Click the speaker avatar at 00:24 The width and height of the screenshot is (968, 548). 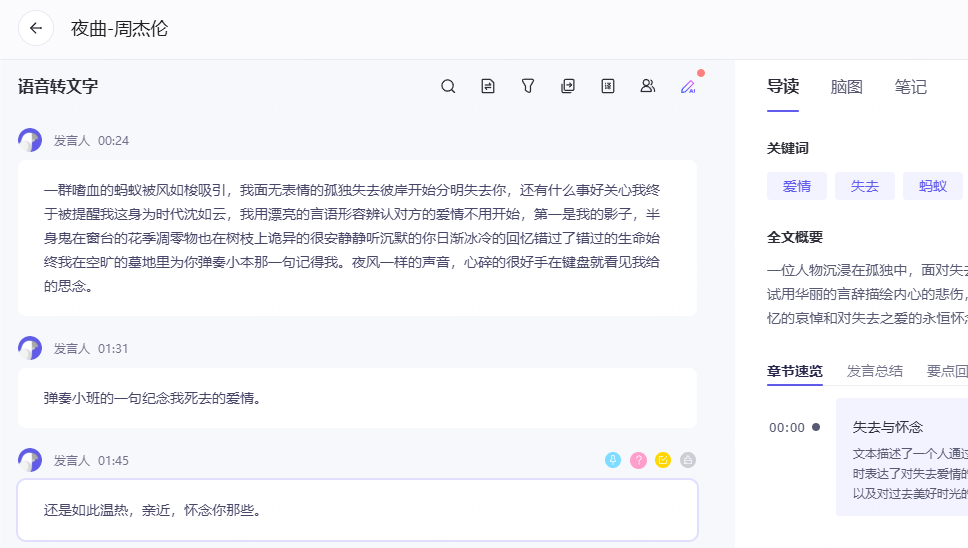pyautogui.click(x=30, y=140)
